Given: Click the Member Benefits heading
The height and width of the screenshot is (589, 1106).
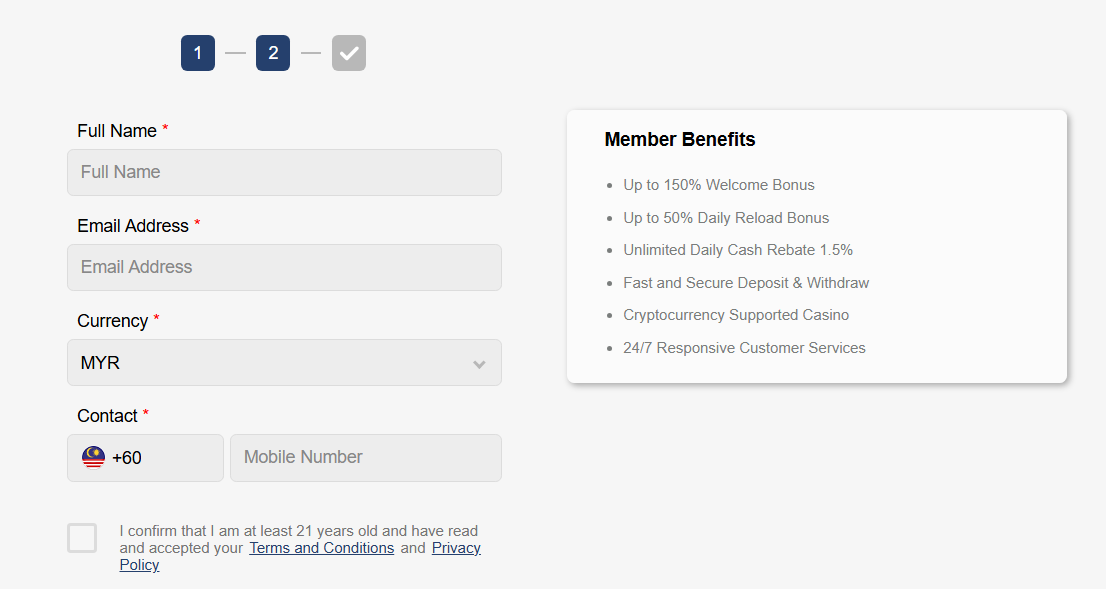Looking at the screenshot, I should click(x=680, y=140).
